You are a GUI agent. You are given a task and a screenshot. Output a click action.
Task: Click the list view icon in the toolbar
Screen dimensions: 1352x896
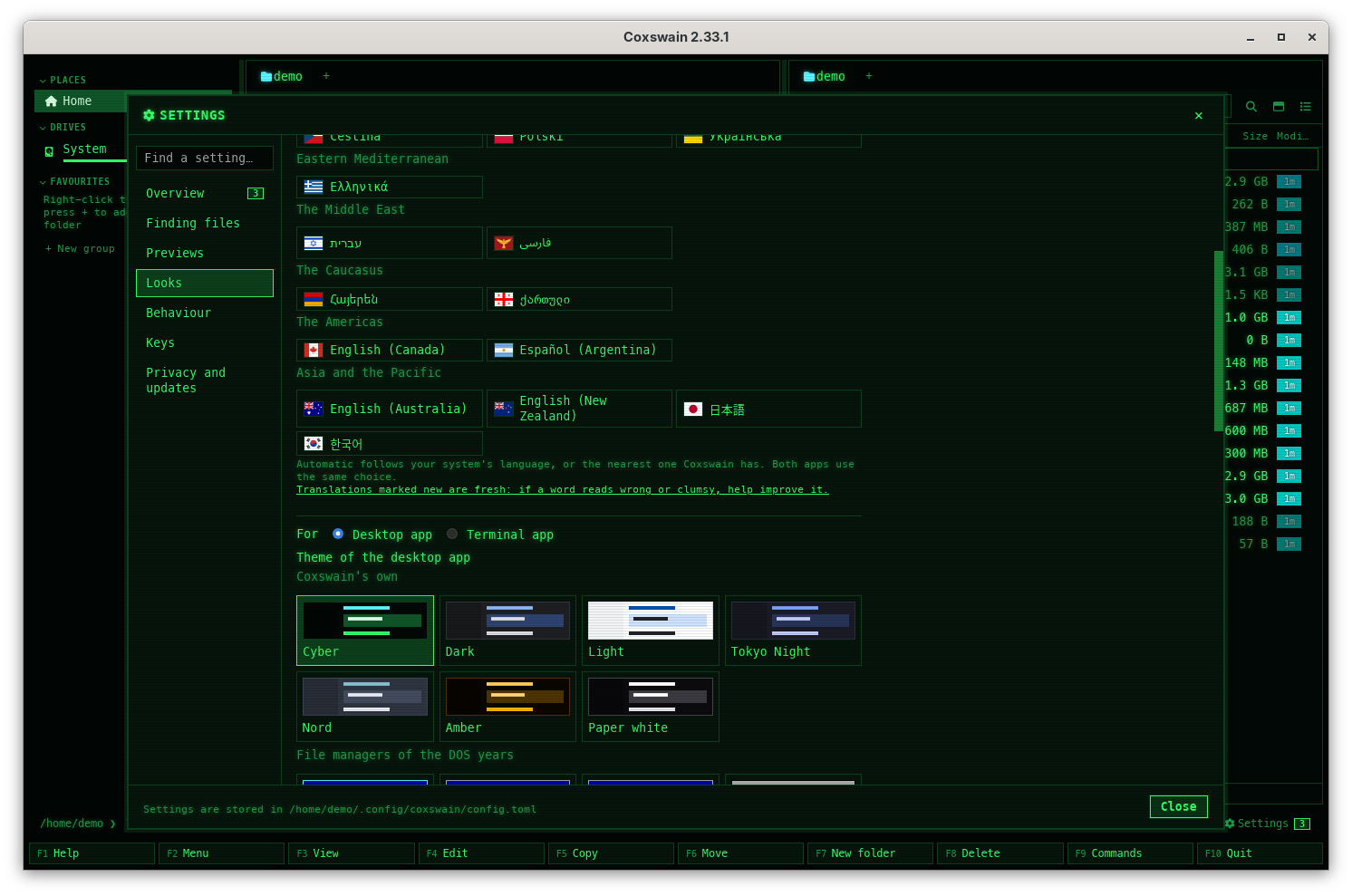[1306, 107]
